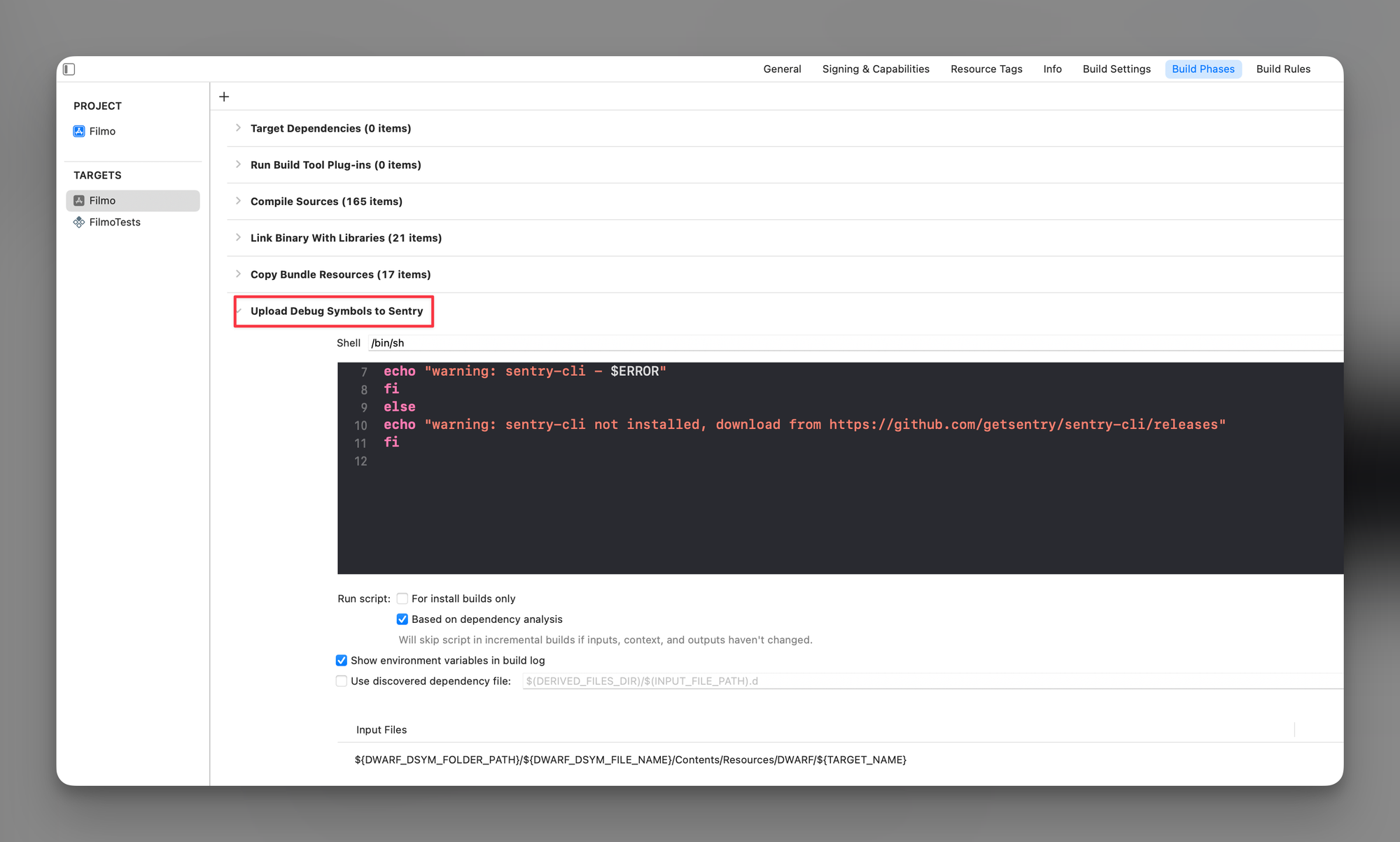Viewport: 1400px width, 842px height.
Task: Open Signing & Capabilities tab
Action: [875, 69]
